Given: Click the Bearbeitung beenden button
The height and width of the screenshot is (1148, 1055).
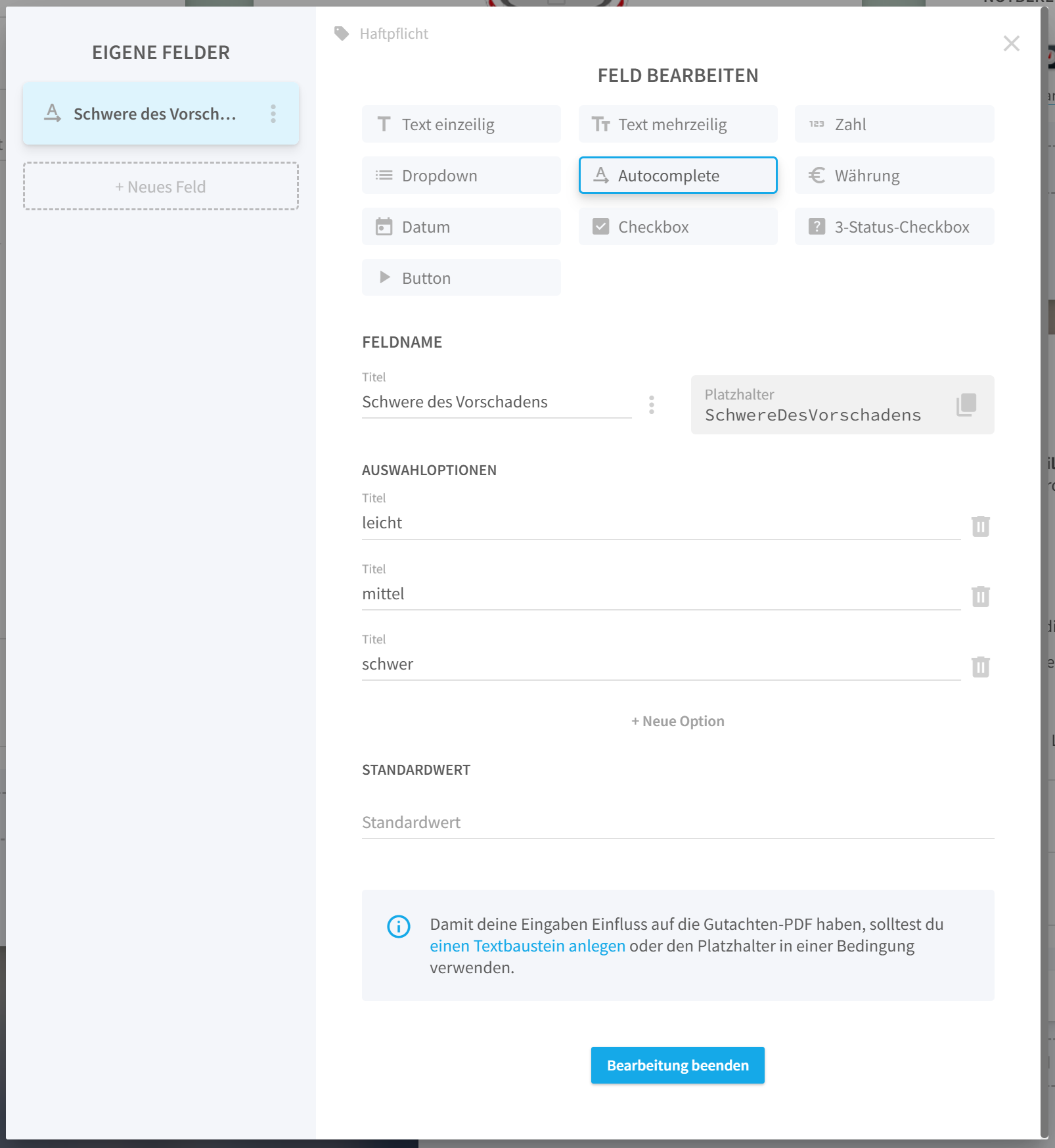Looking at the screenshot, I should (x=677, y=1065).
